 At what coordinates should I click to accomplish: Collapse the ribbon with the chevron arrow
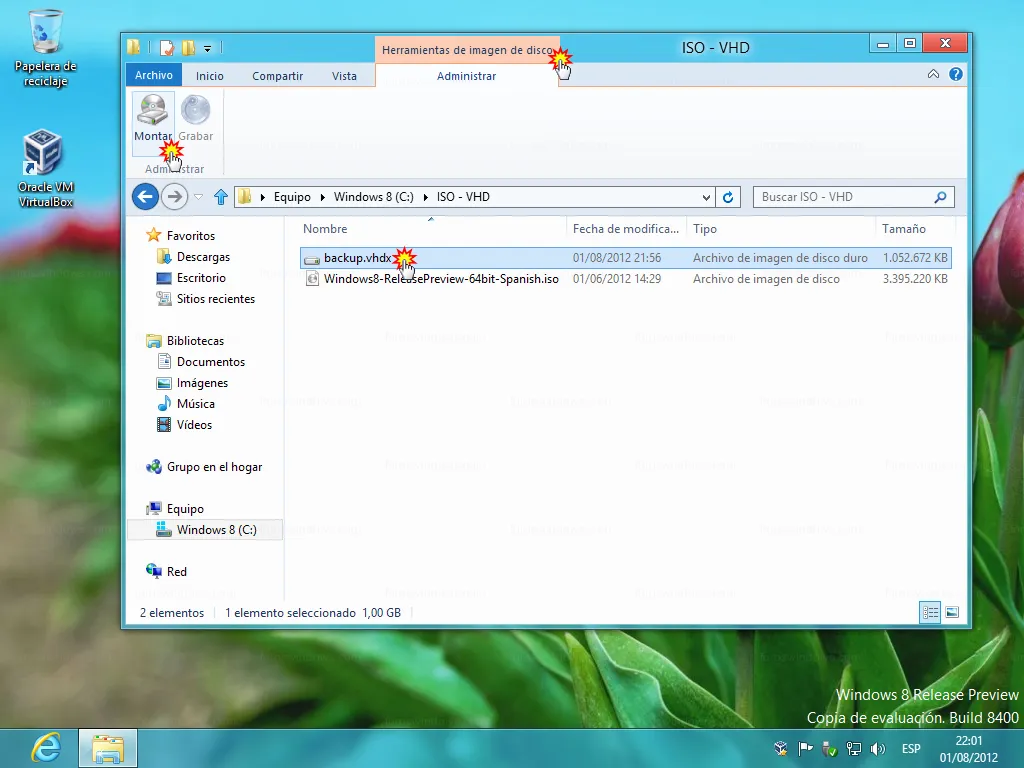(x=933, y=74)
